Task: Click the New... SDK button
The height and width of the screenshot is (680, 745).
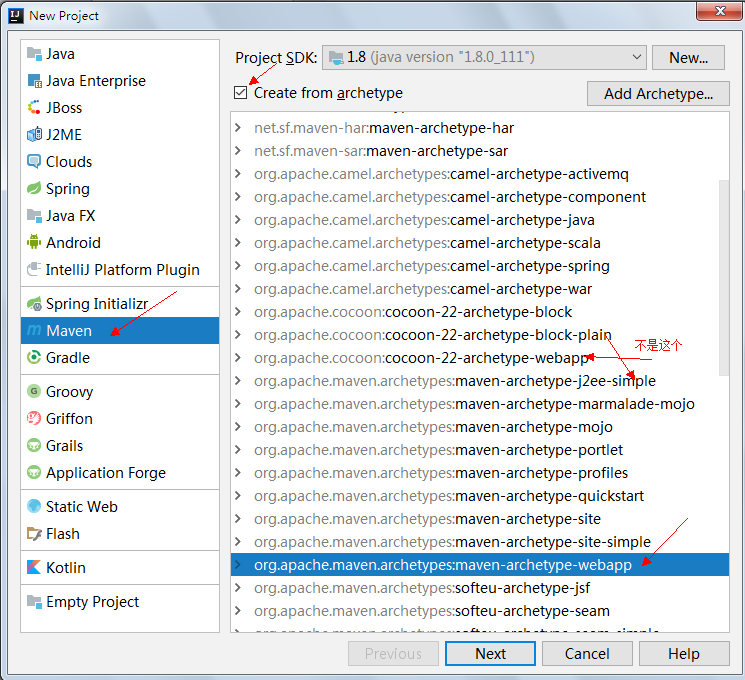Action: coord(688,57)
